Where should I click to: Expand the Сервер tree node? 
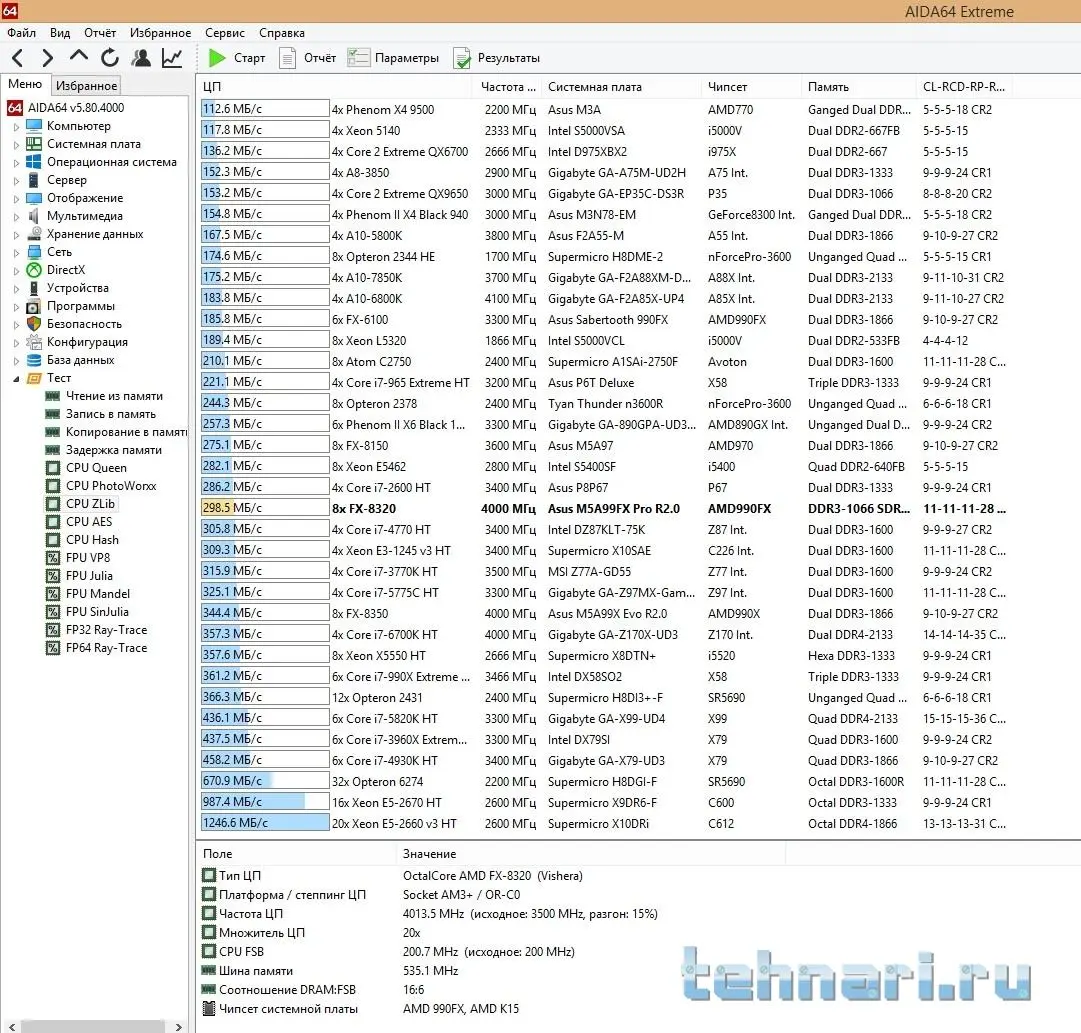[17, 181]
